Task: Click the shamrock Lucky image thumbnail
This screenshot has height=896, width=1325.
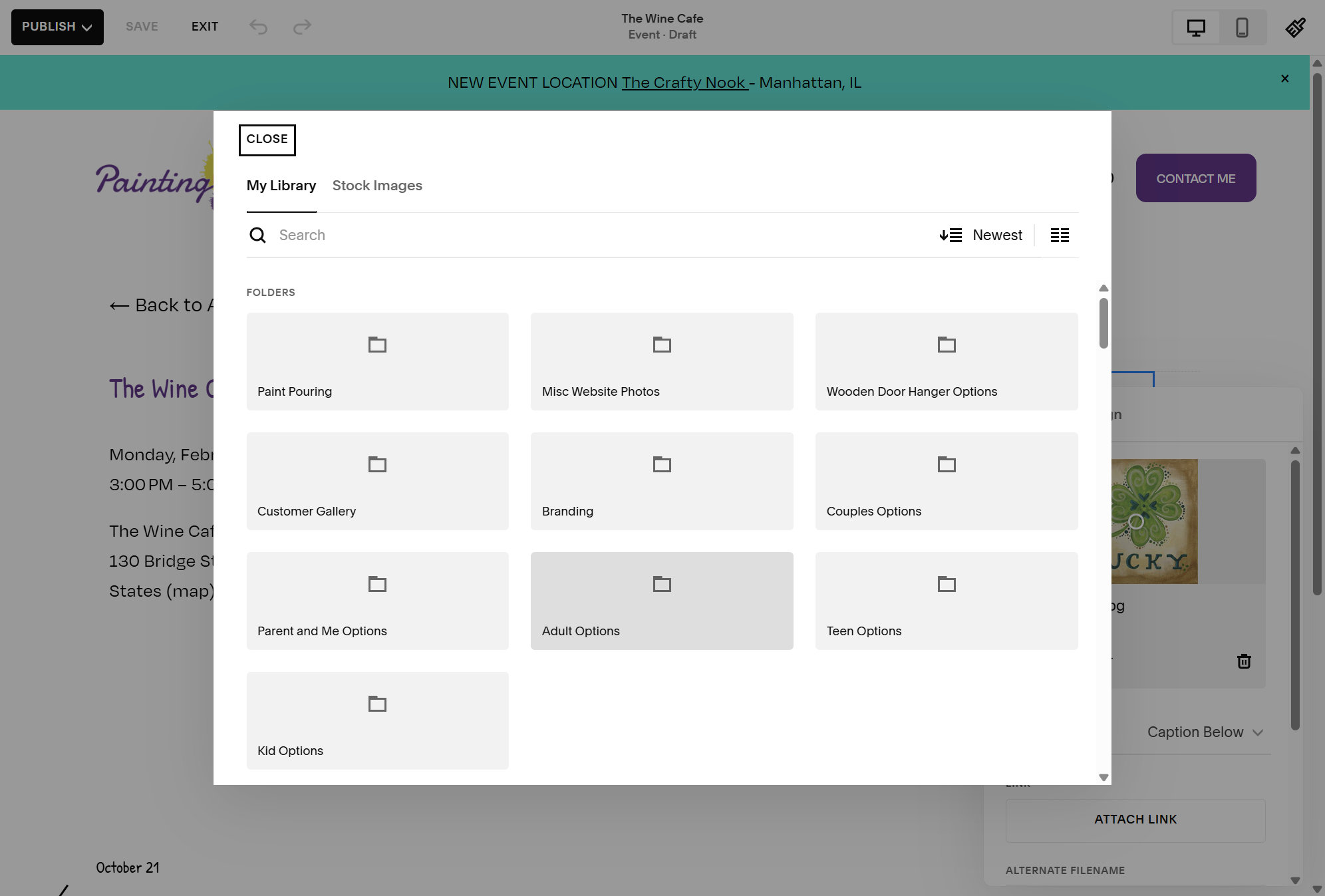Action: (x=1154, y=522)
